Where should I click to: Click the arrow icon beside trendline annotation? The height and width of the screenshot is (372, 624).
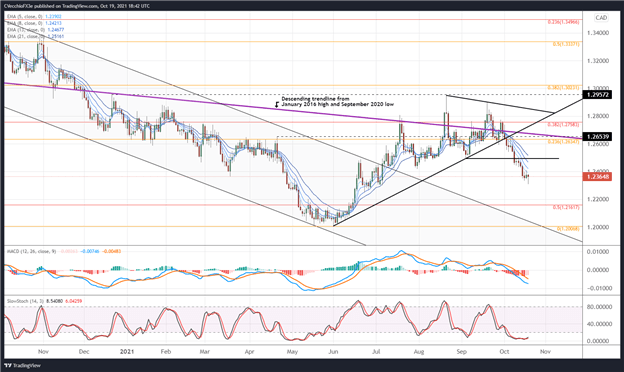(277, 104)
